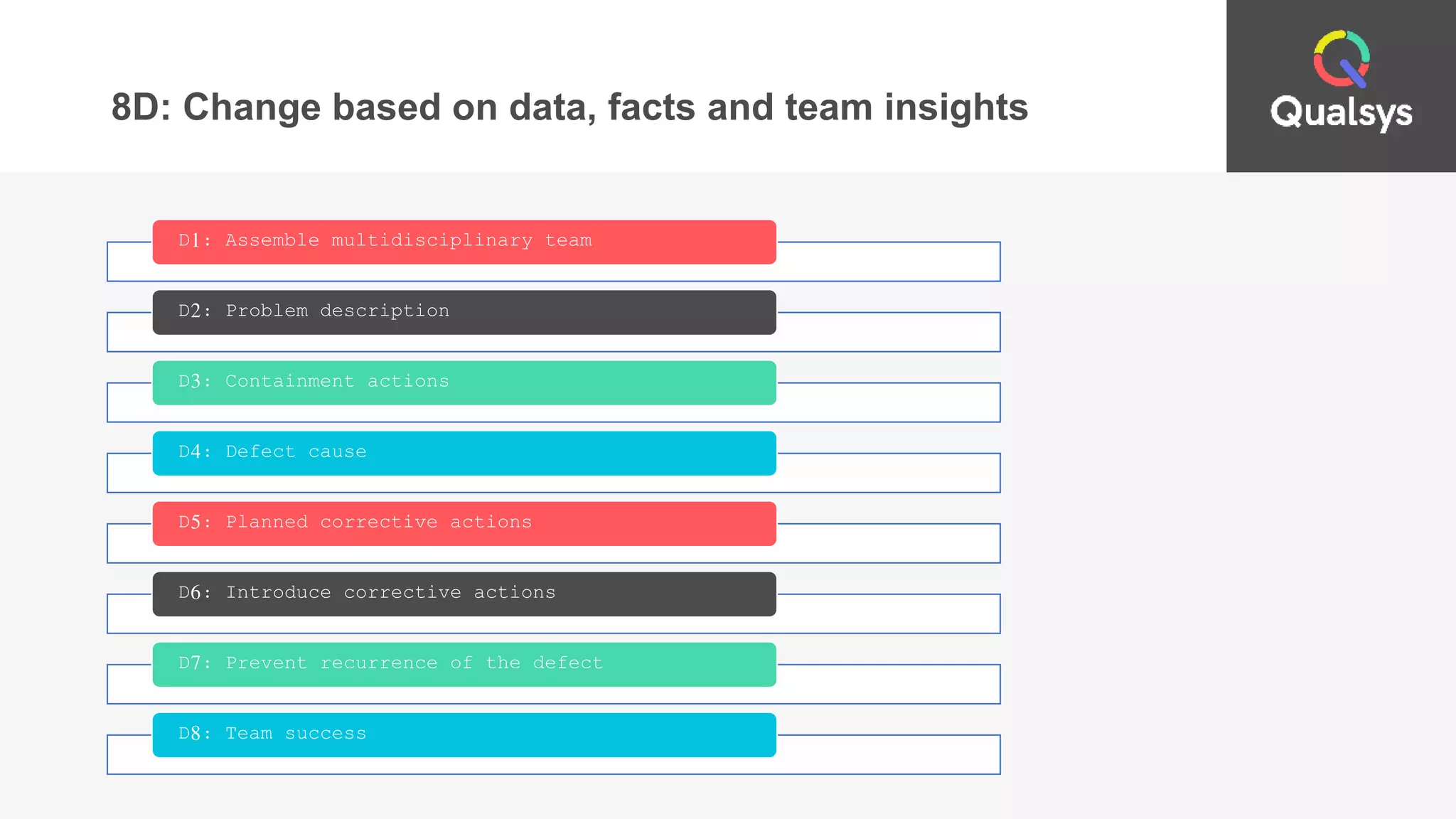Click the empty outlined box right of D4 bar
Image resolution: width=1456 pixels, height=819 pixels.
click(889, 473)
